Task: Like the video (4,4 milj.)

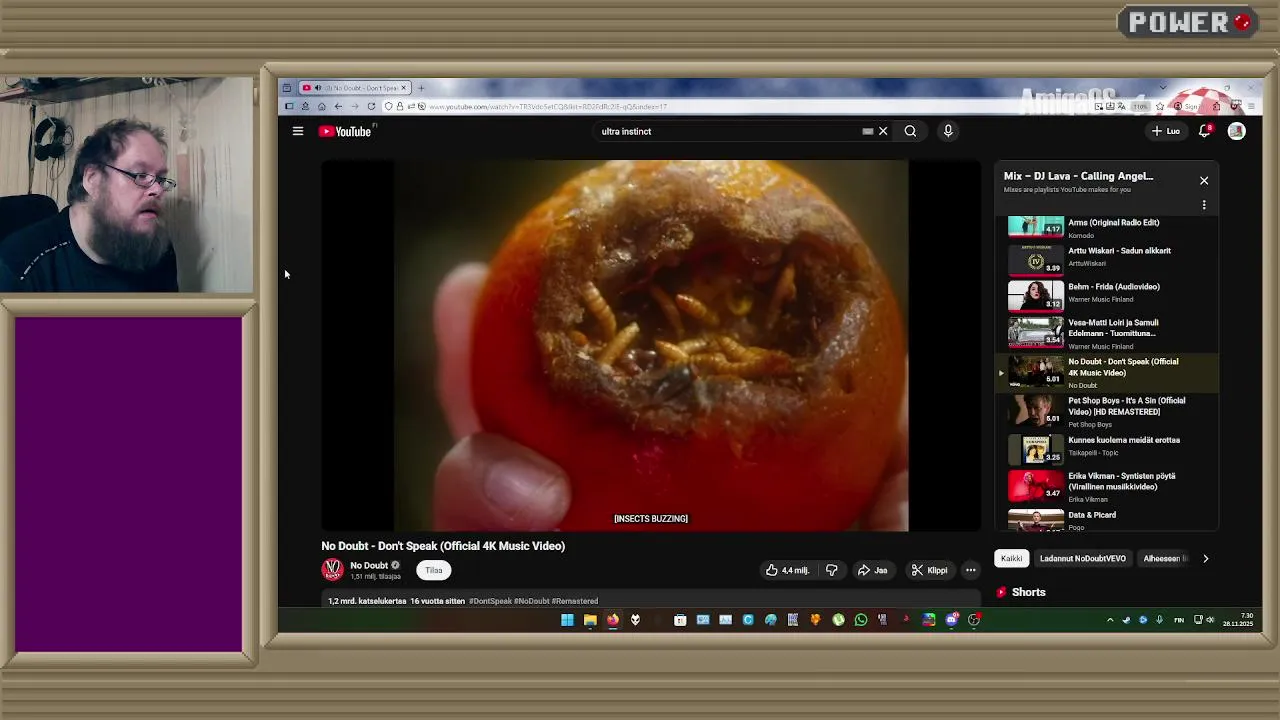Action: point(787,570)
